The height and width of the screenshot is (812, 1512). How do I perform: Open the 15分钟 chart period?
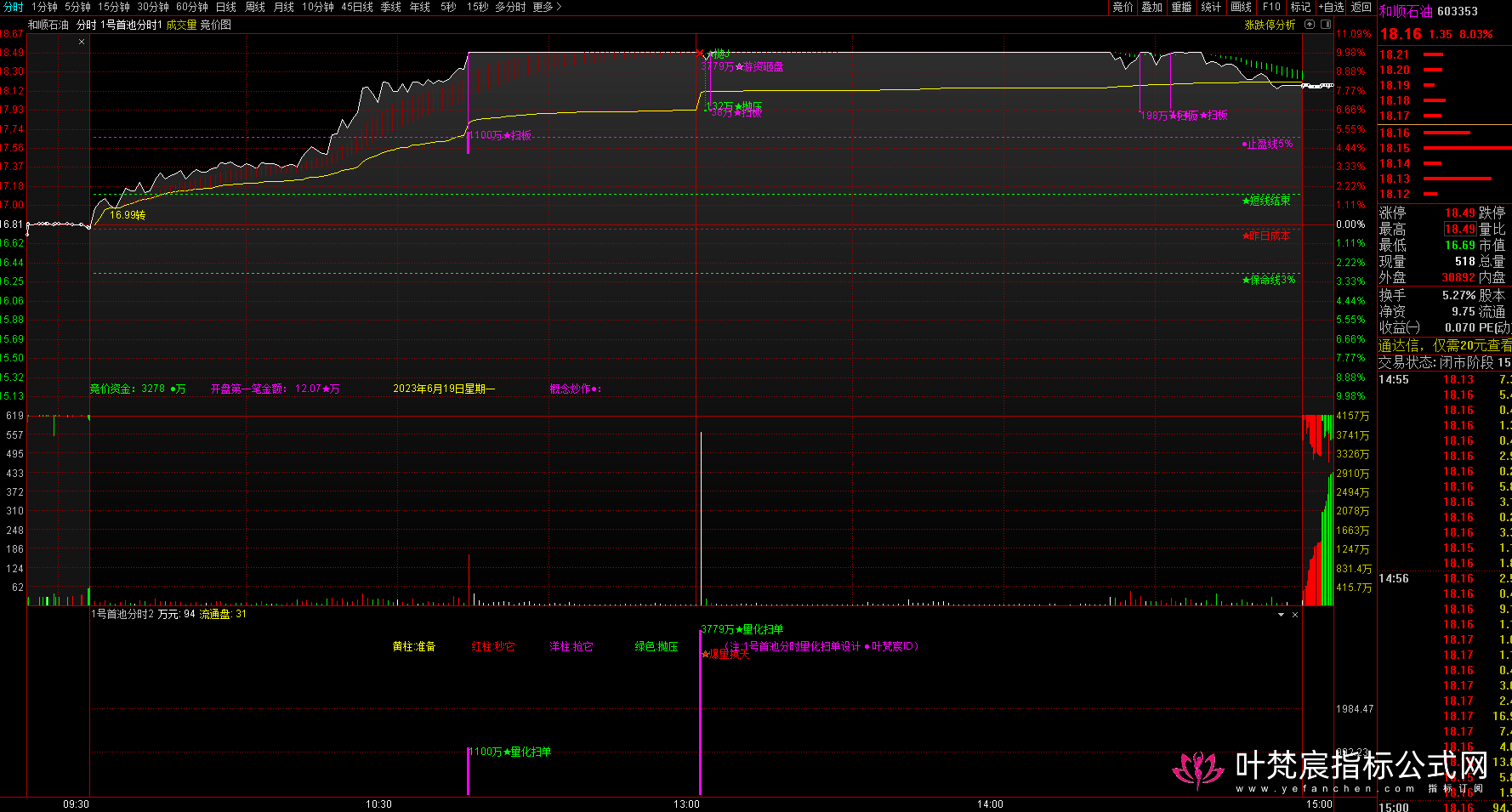(114, 7)
